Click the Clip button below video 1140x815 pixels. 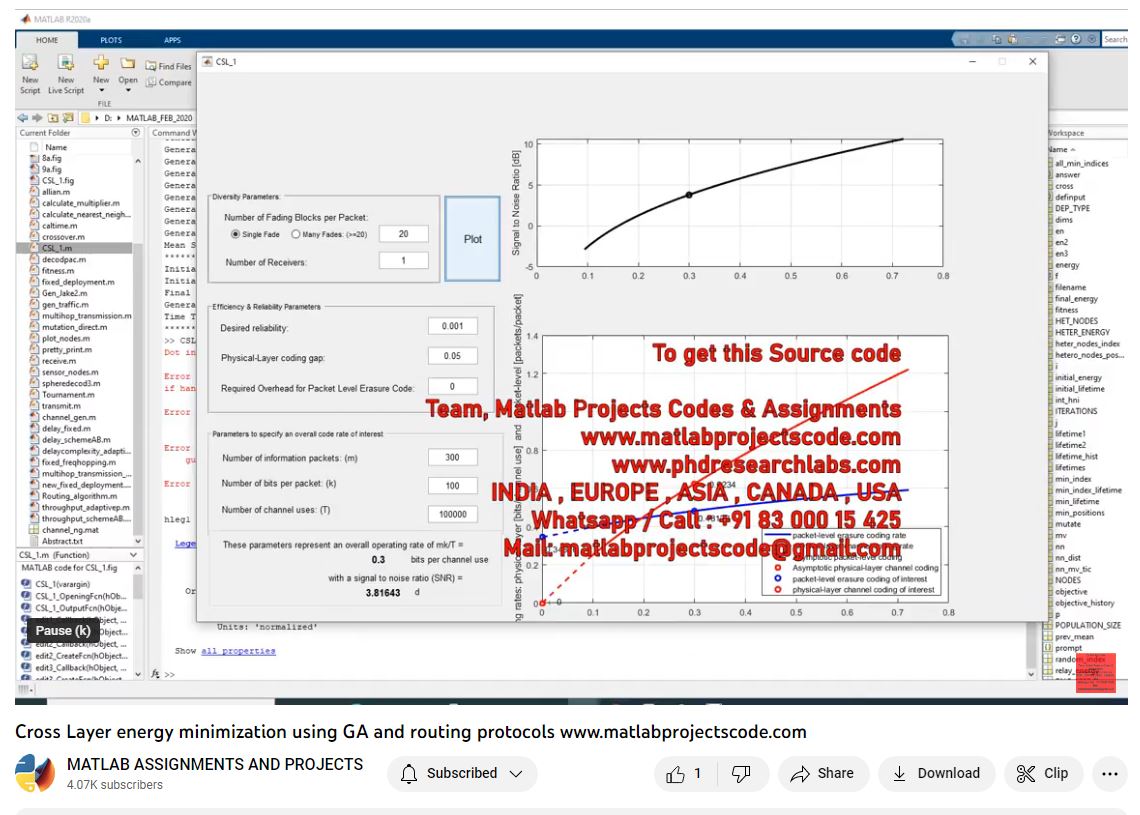click(1043, 774)
